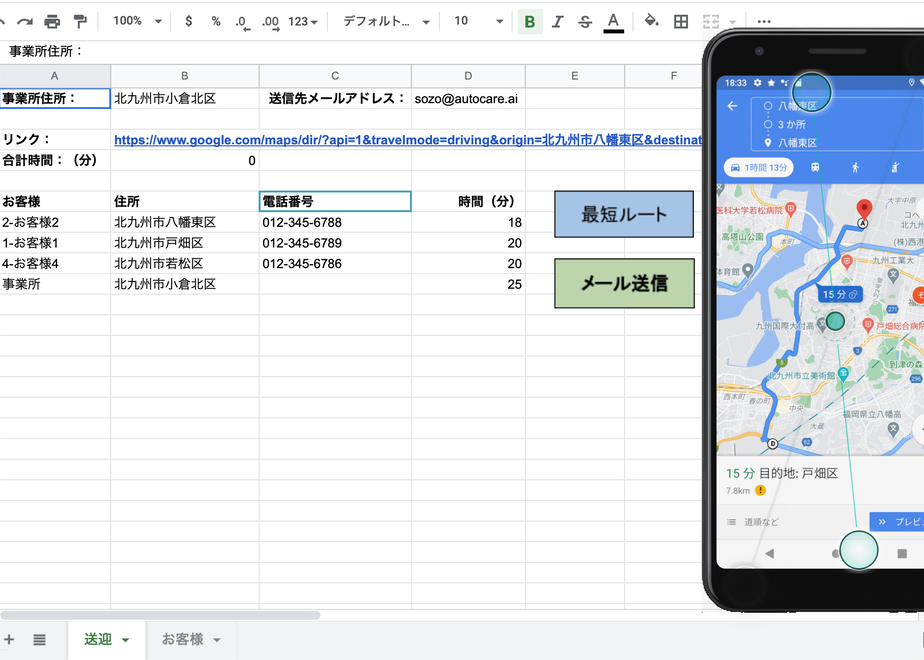Open the お客様 tab dropdown arrow
The height and width of the screenshot is (660, 924).
point(217,641)
